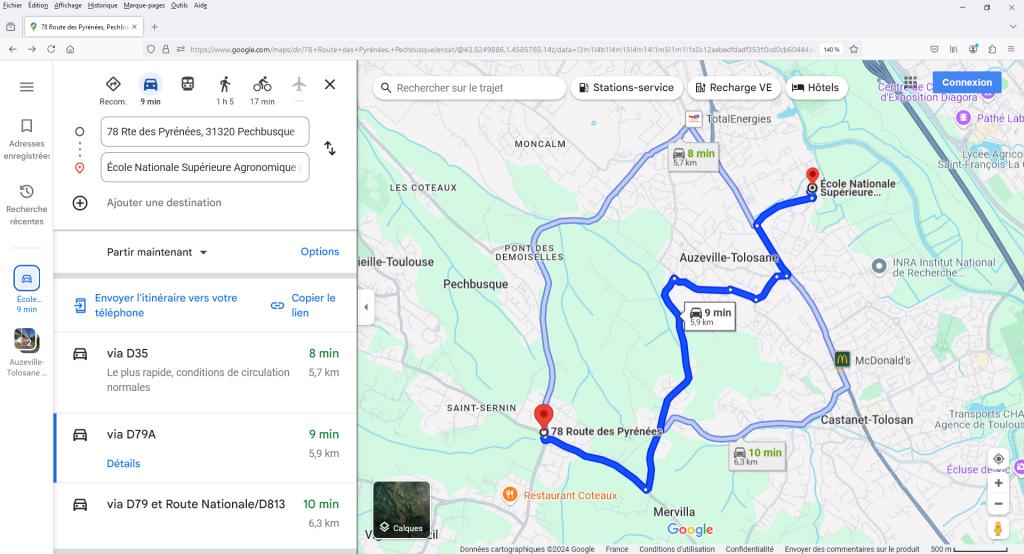Center map on your location
This screenshot has height=554, width=1024.
point(998,459)
